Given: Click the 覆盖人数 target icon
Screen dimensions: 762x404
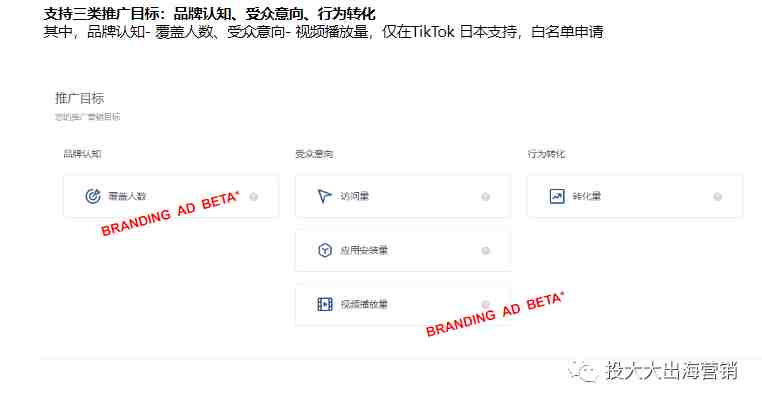Looking at the screenshot, I should pos(93,196).
